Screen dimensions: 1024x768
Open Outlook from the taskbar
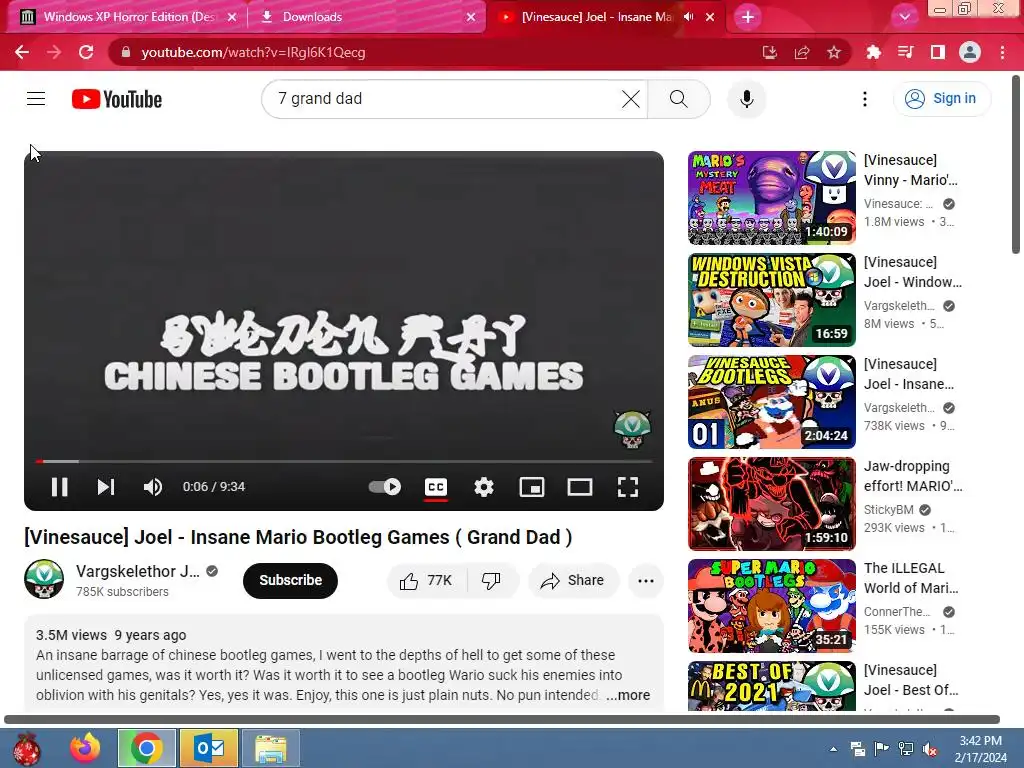point(209,748)
